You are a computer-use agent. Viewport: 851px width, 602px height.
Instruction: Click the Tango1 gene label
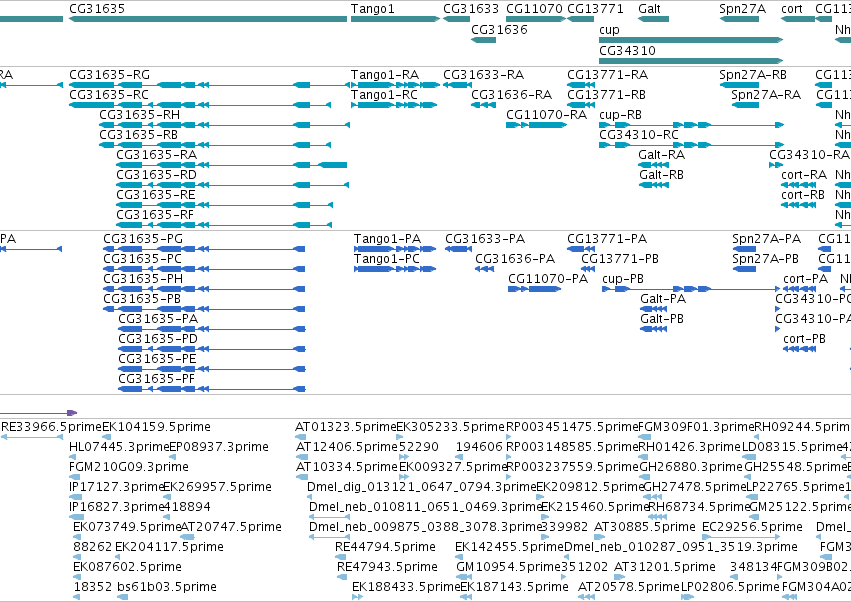tap(372, 9)
